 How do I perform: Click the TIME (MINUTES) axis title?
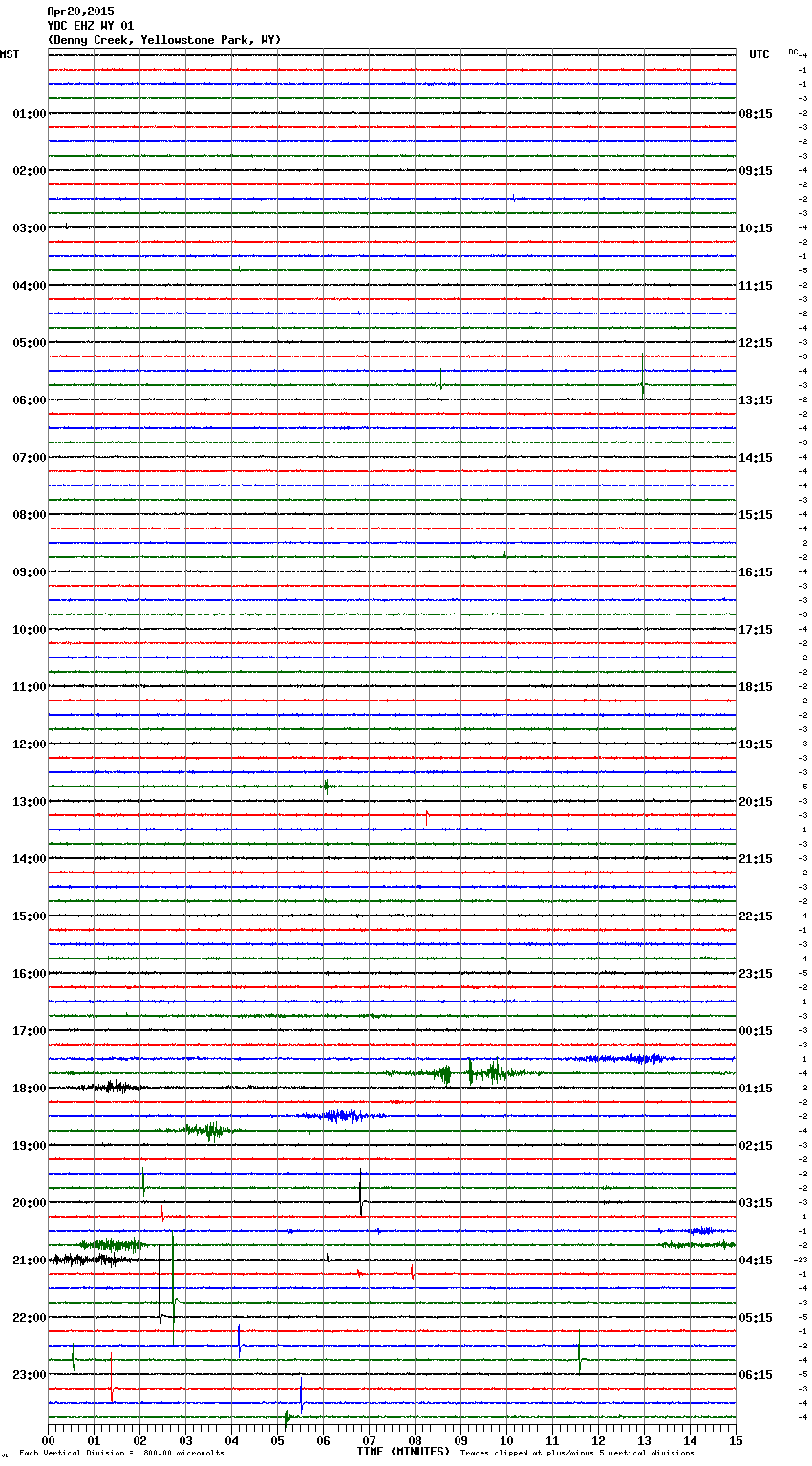(403, 1452)
